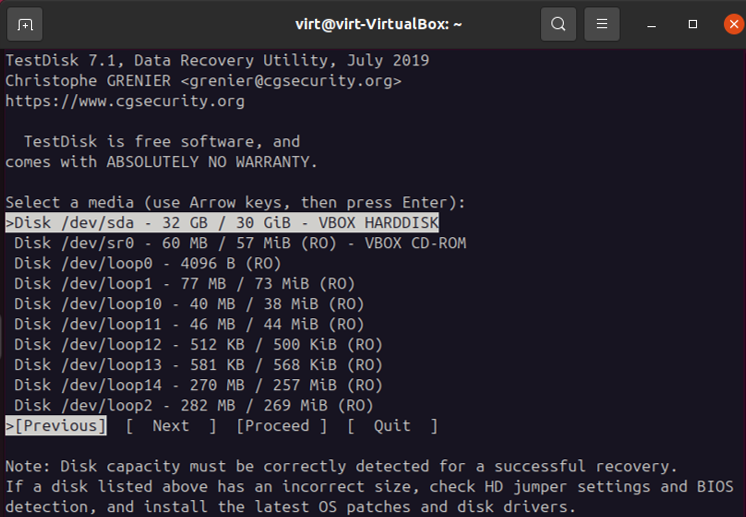Pick Disk /dev/loop13 581 KB entry
746x517 pixels.
pos(198,365)
